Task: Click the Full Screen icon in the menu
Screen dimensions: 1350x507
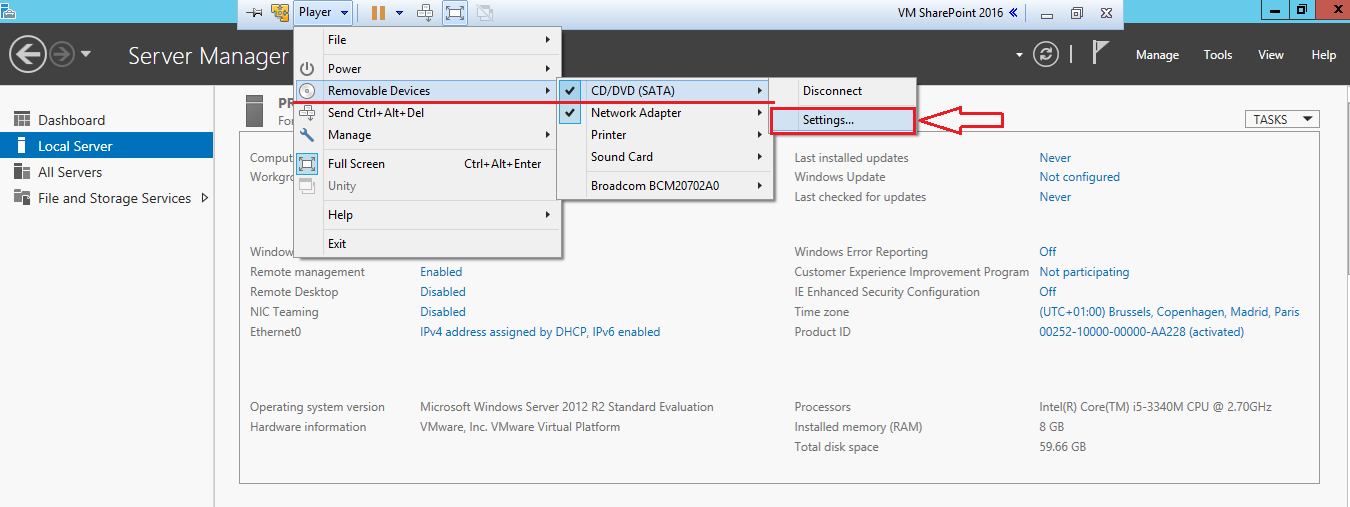Action: [x=308, y=164]
